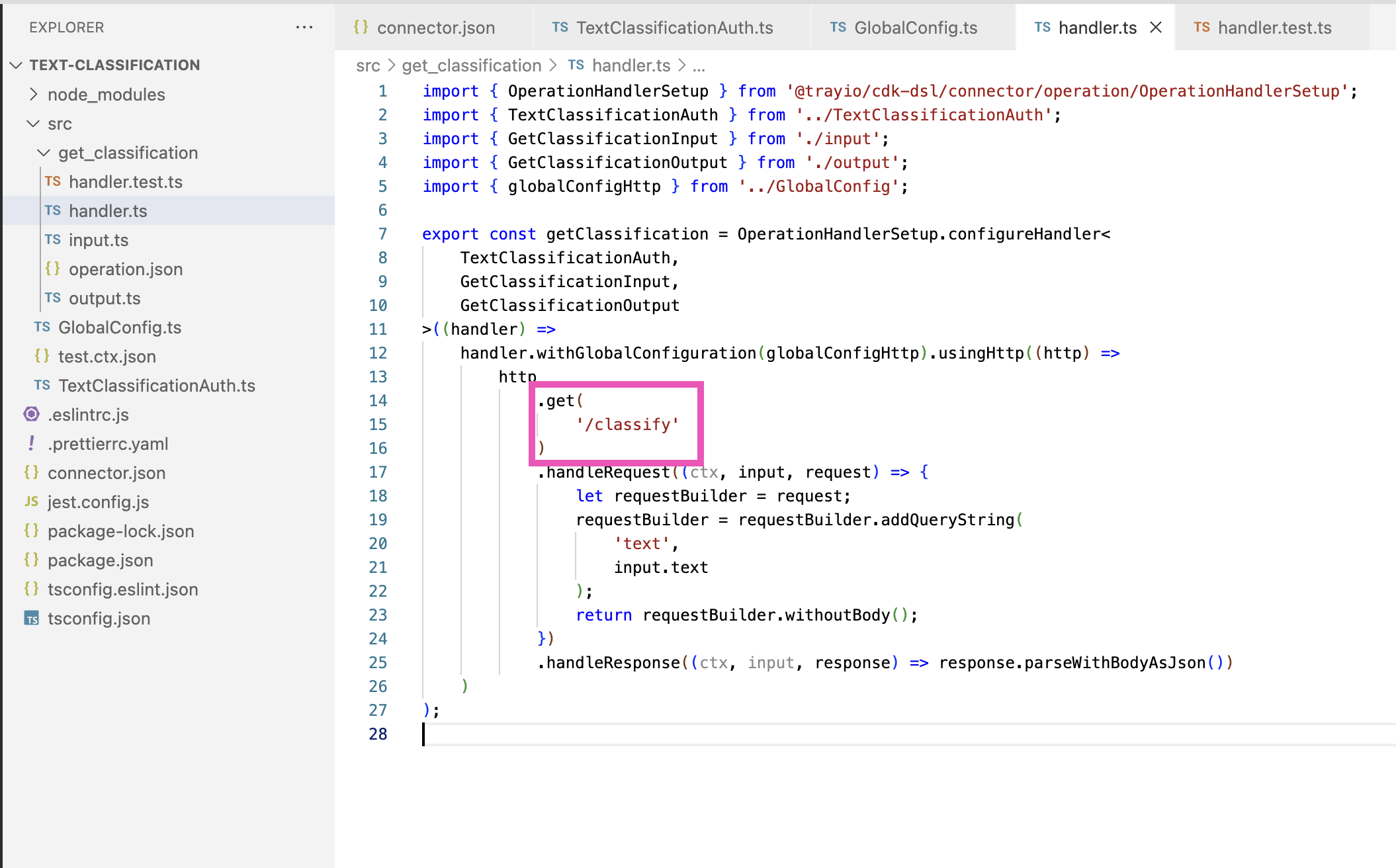Image resolution: width=1396 pixels, height=868 pixels.
Task: Open the handler.test.ts editor tab
Action: (1274, 28)
